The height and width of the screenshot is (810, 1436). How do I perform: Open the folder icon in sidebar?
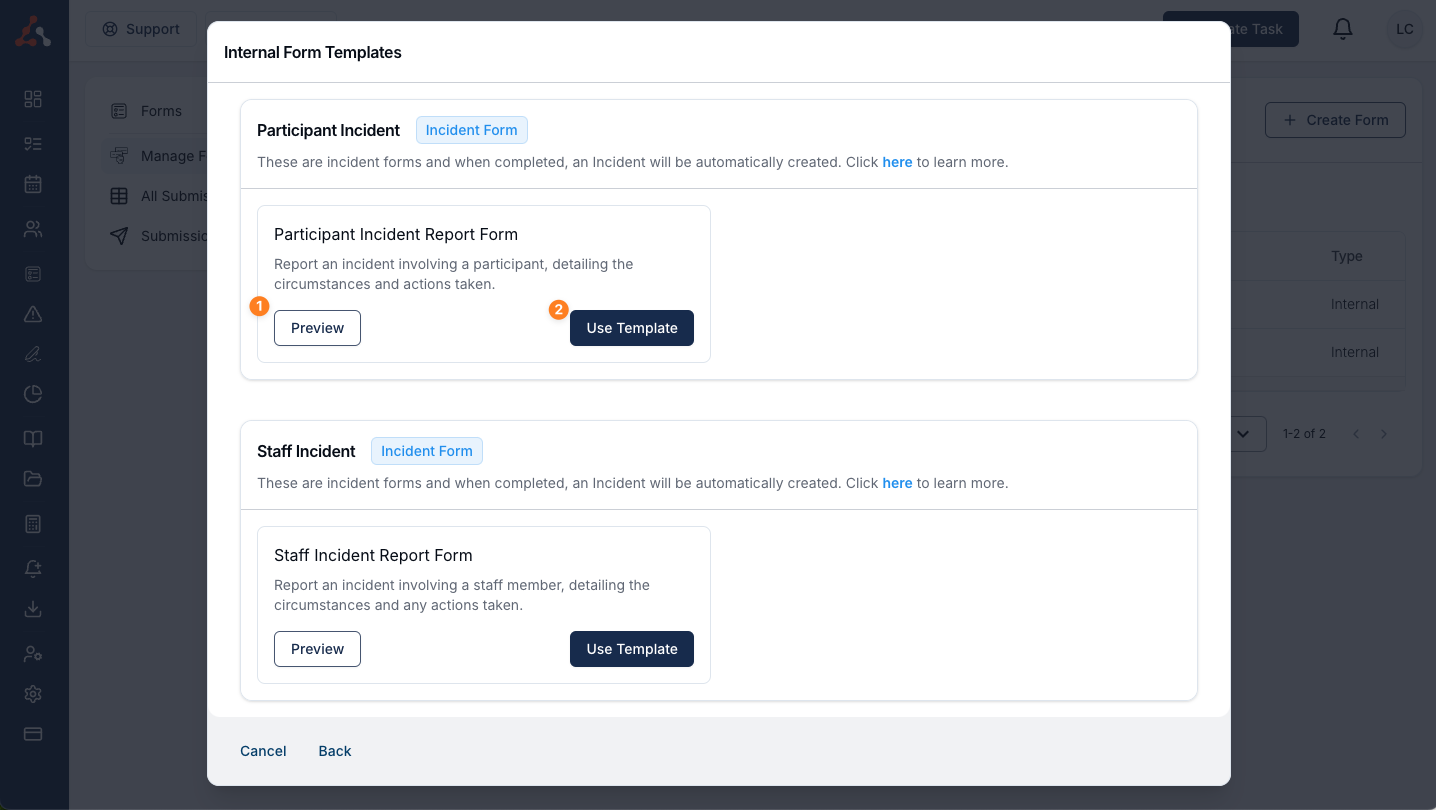coord(33,479)
